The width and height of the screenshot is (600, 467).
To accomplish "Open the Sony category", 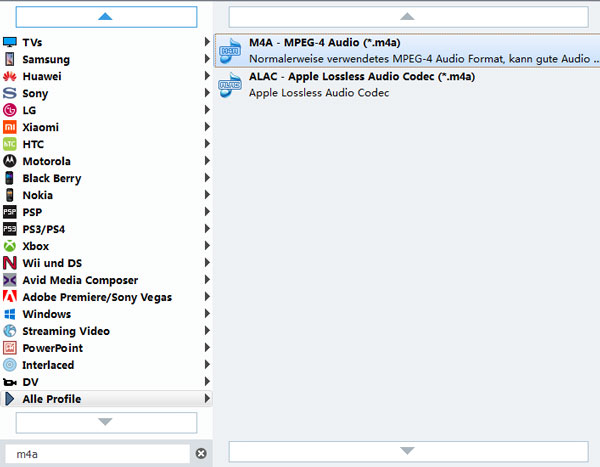I will pyautogui.click(x=106, y=93).
